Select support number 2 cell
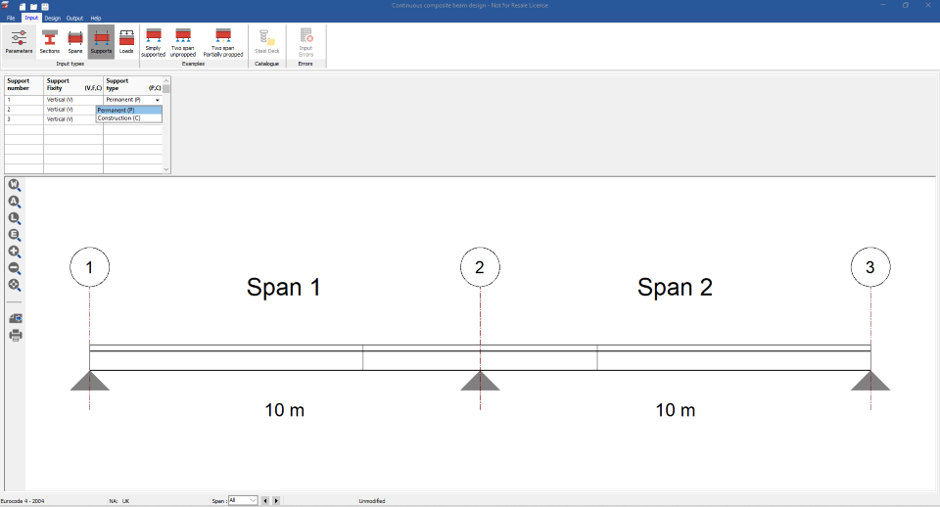The width and height of the screenshot is (940, 507). click(24, 110)
